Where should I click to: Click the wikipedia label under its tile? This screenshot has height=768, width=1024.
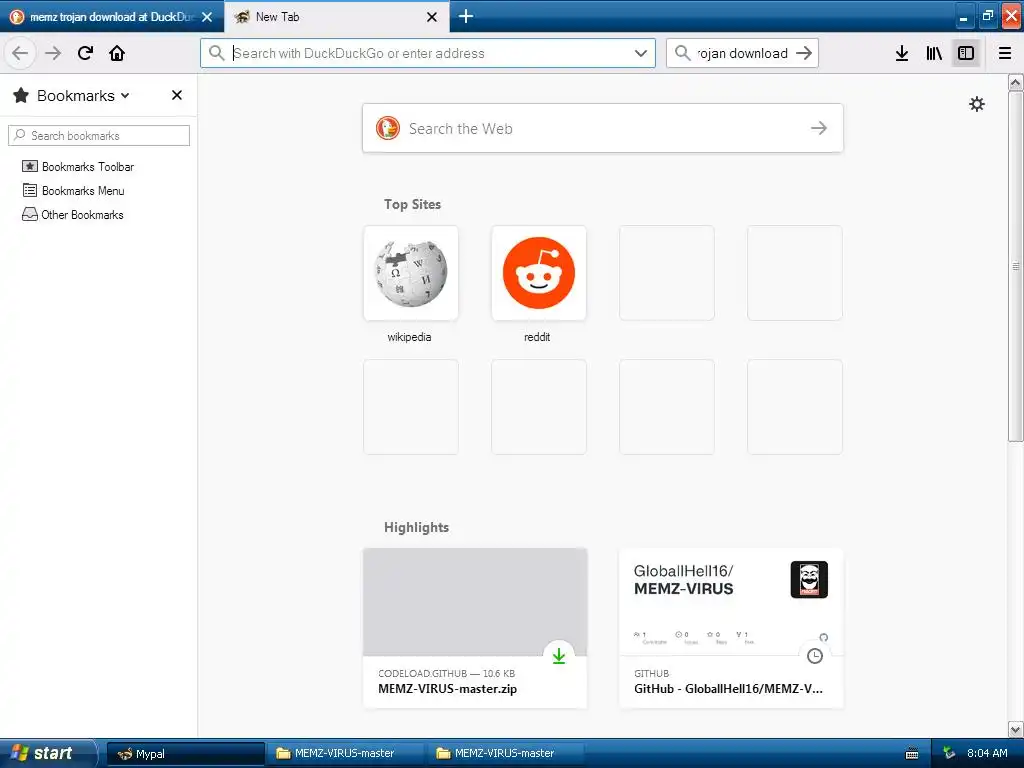409,337
